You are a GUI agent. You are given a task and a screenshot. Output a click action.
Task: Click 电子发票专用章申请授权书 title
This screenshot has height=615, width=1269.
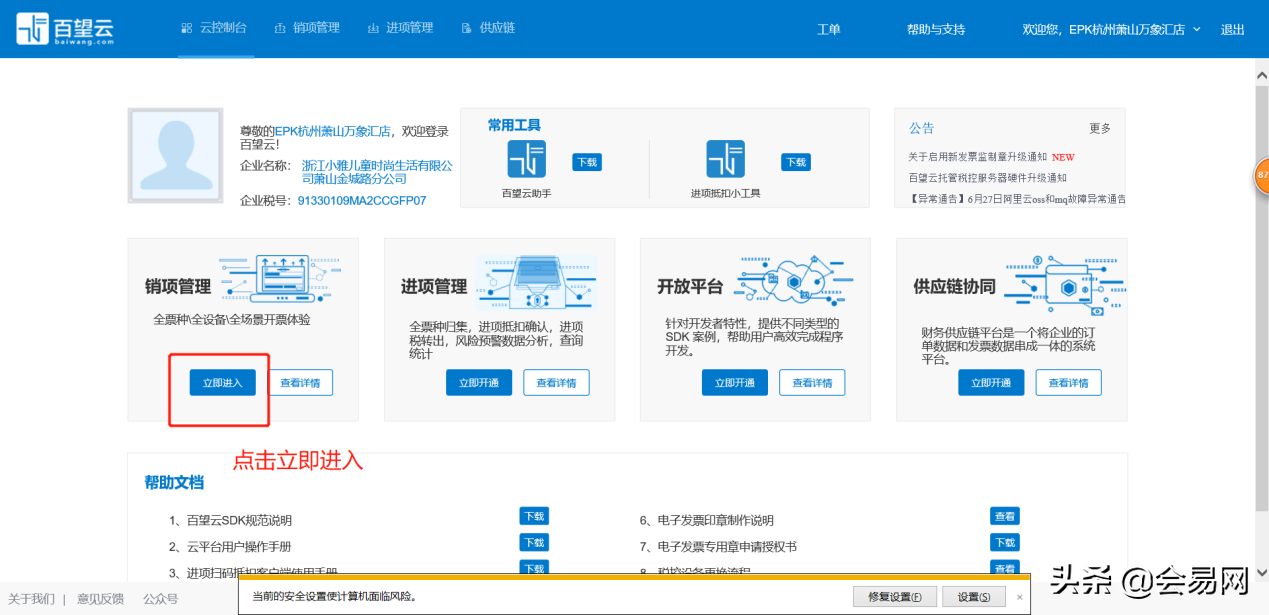(727, 546)
